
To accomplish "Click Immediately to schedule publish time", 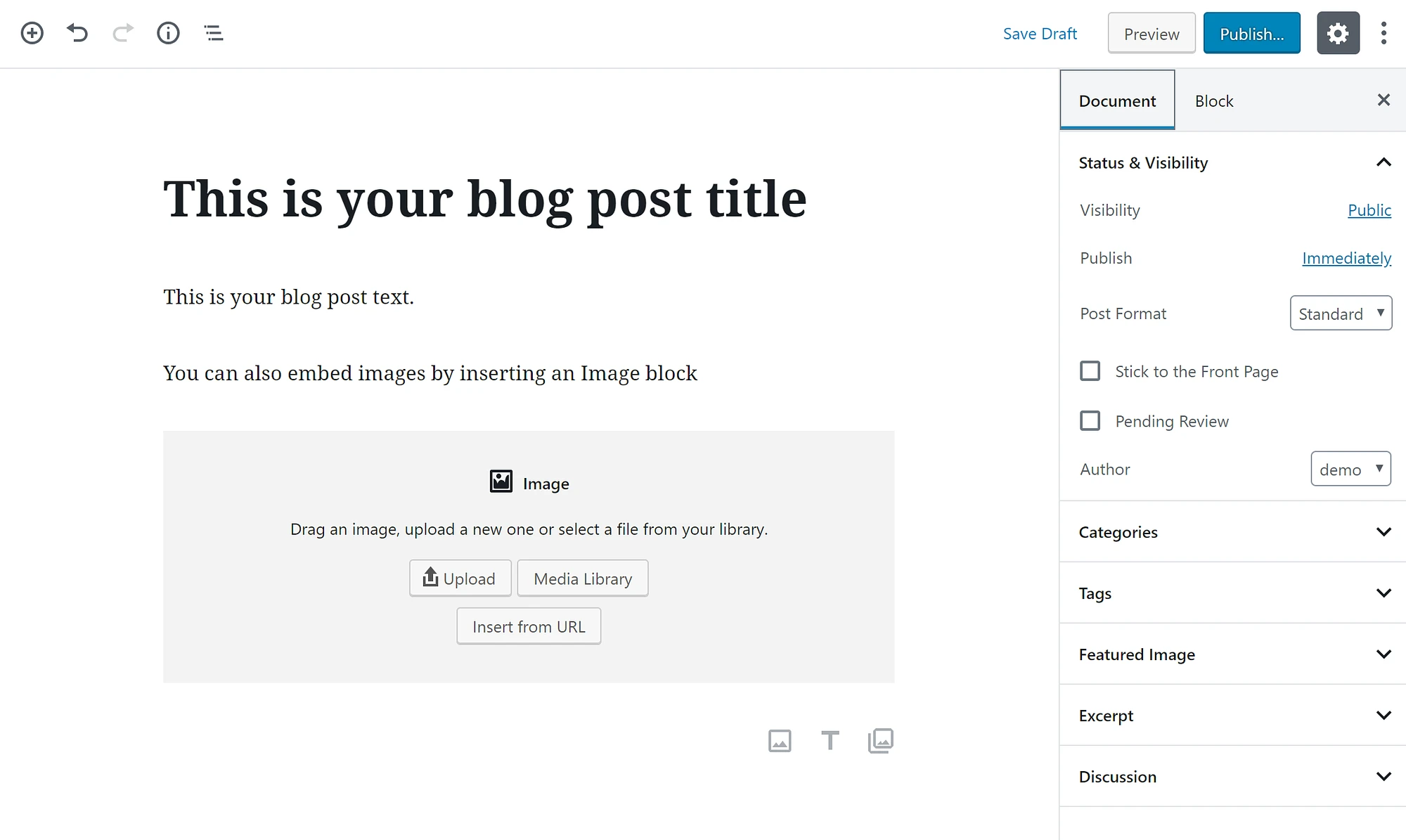I will 1347,257.
